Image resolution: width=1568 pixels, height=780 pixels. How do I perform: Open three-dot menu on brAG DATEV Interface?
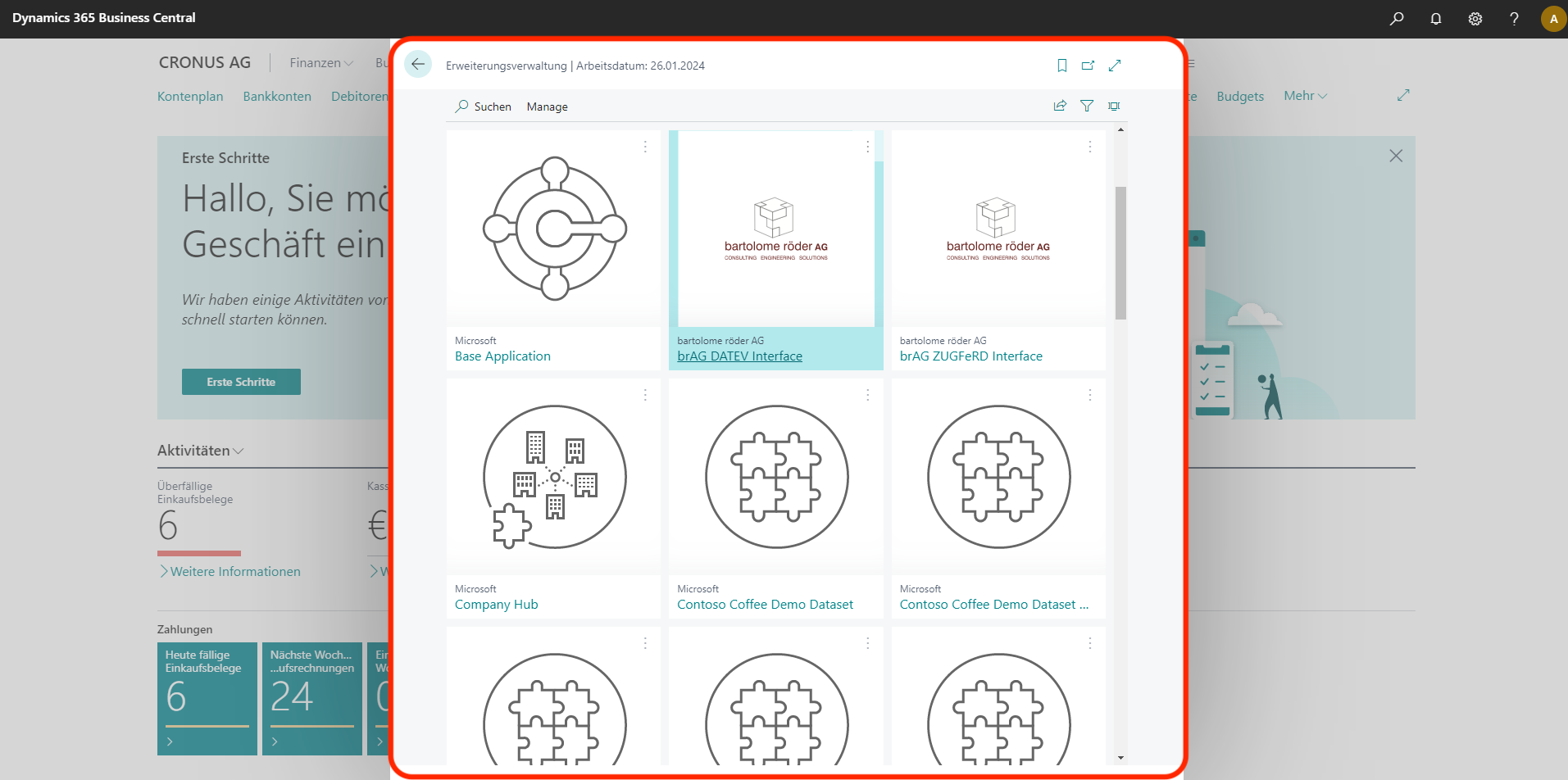[867, 147]
